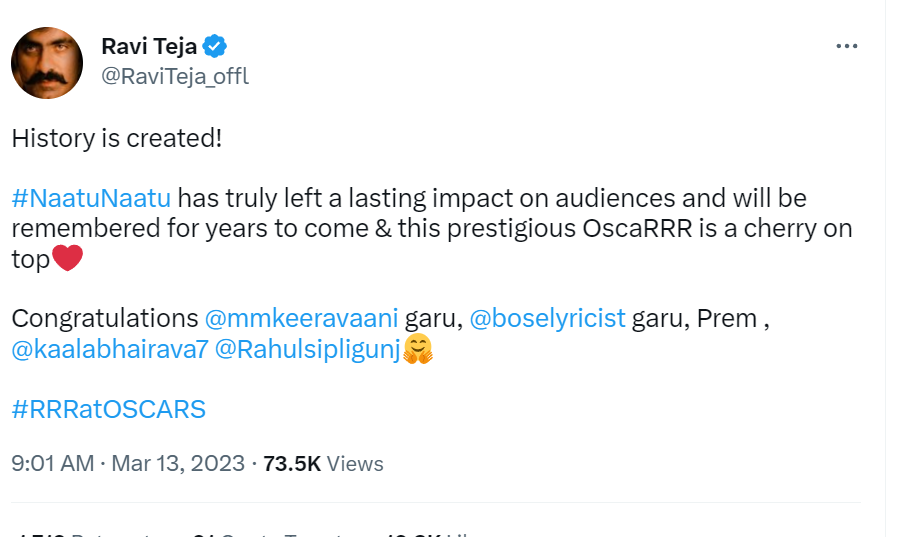907x537 pixels.
Task: Open the @RaviTeja_offl handle
Action: (174, 77)
